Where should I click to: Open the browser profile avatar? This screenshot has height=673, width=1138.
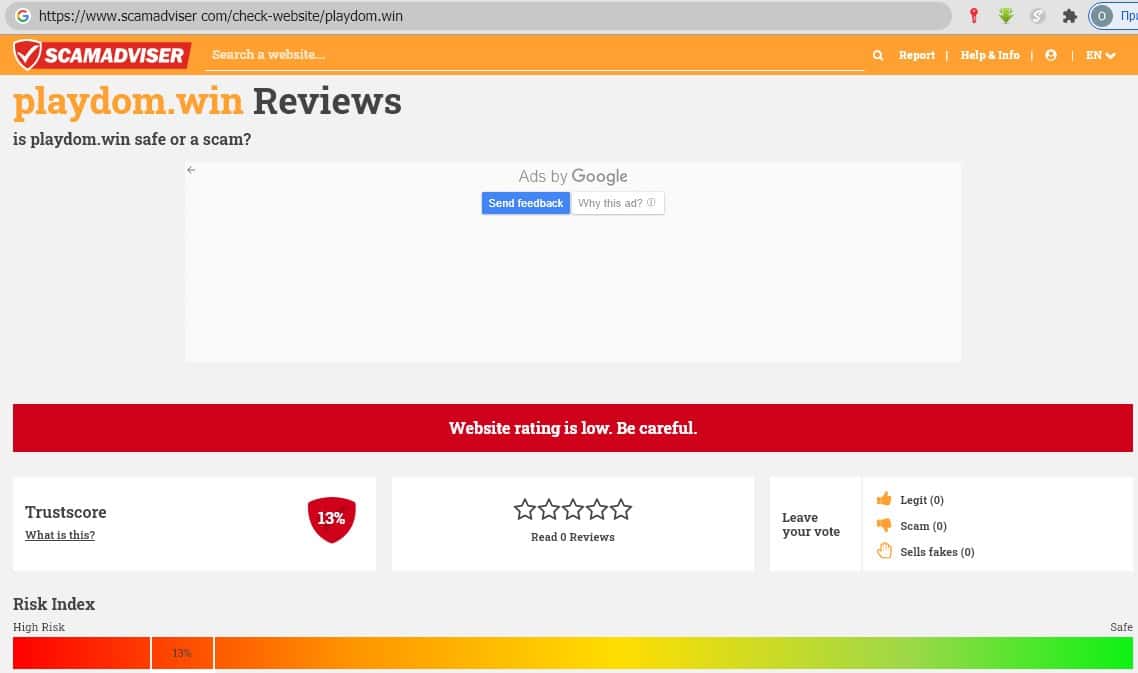(1101, 15)
